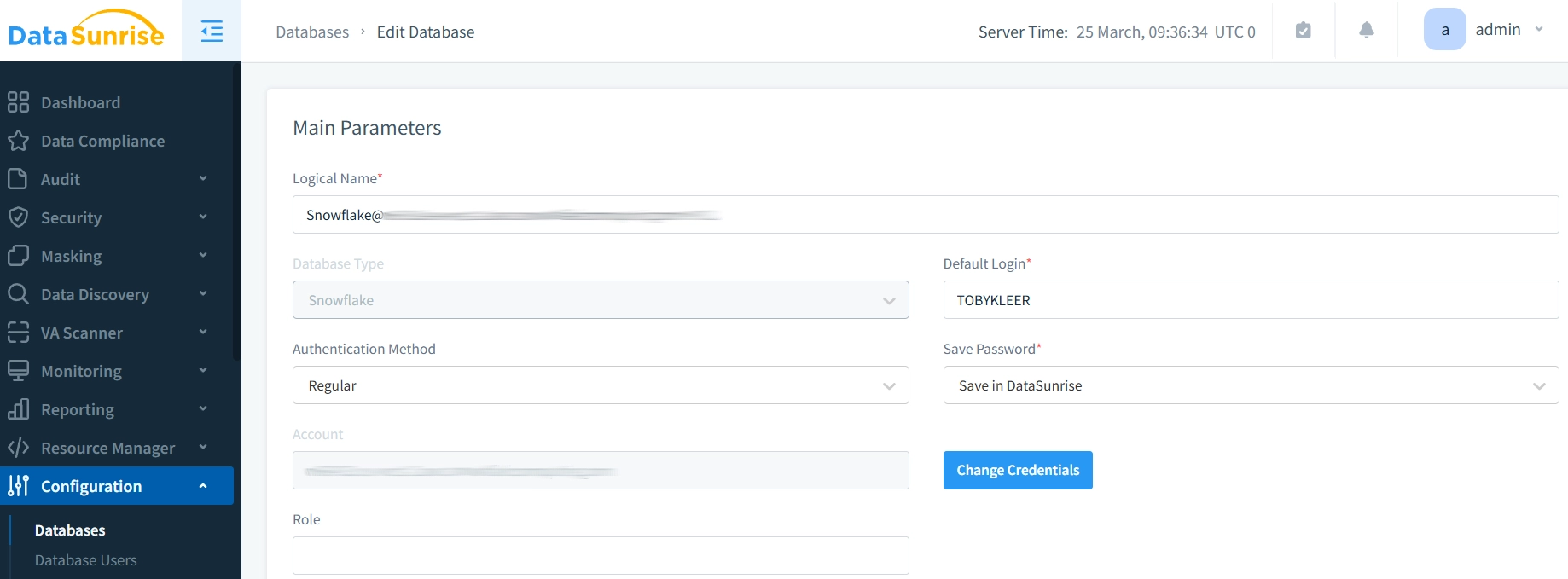Click the Data Compliance star icon
Screen dimensions: 1568x579
click(18, 141)
